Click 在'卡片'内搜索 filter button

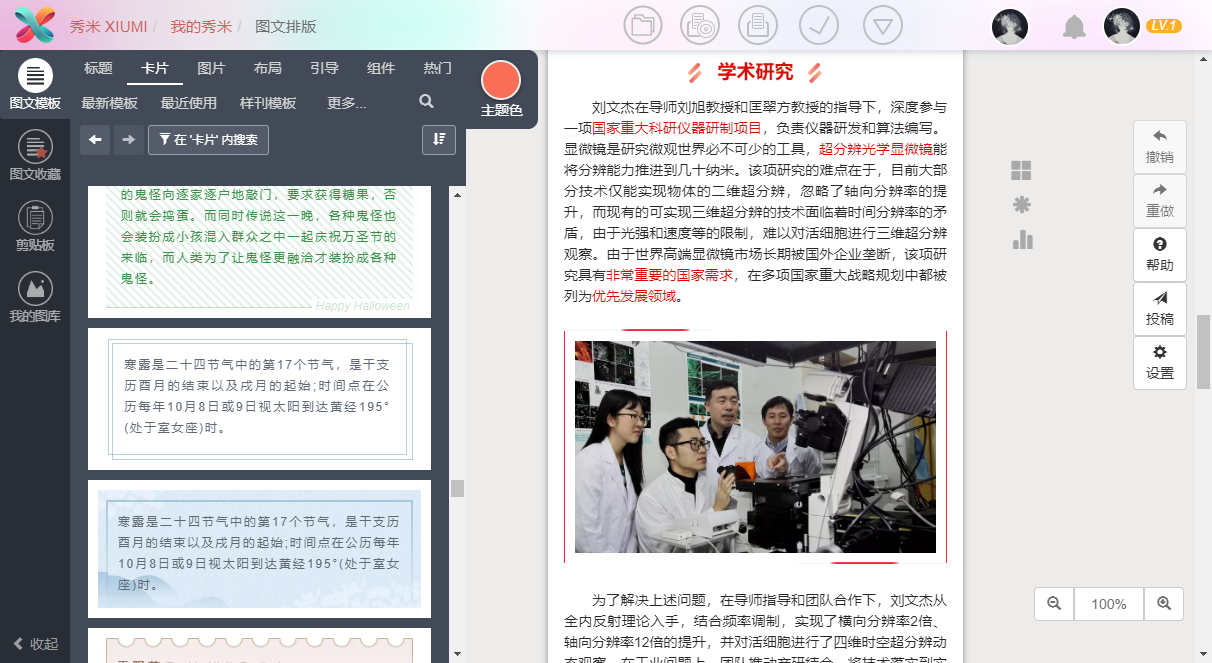208,140
